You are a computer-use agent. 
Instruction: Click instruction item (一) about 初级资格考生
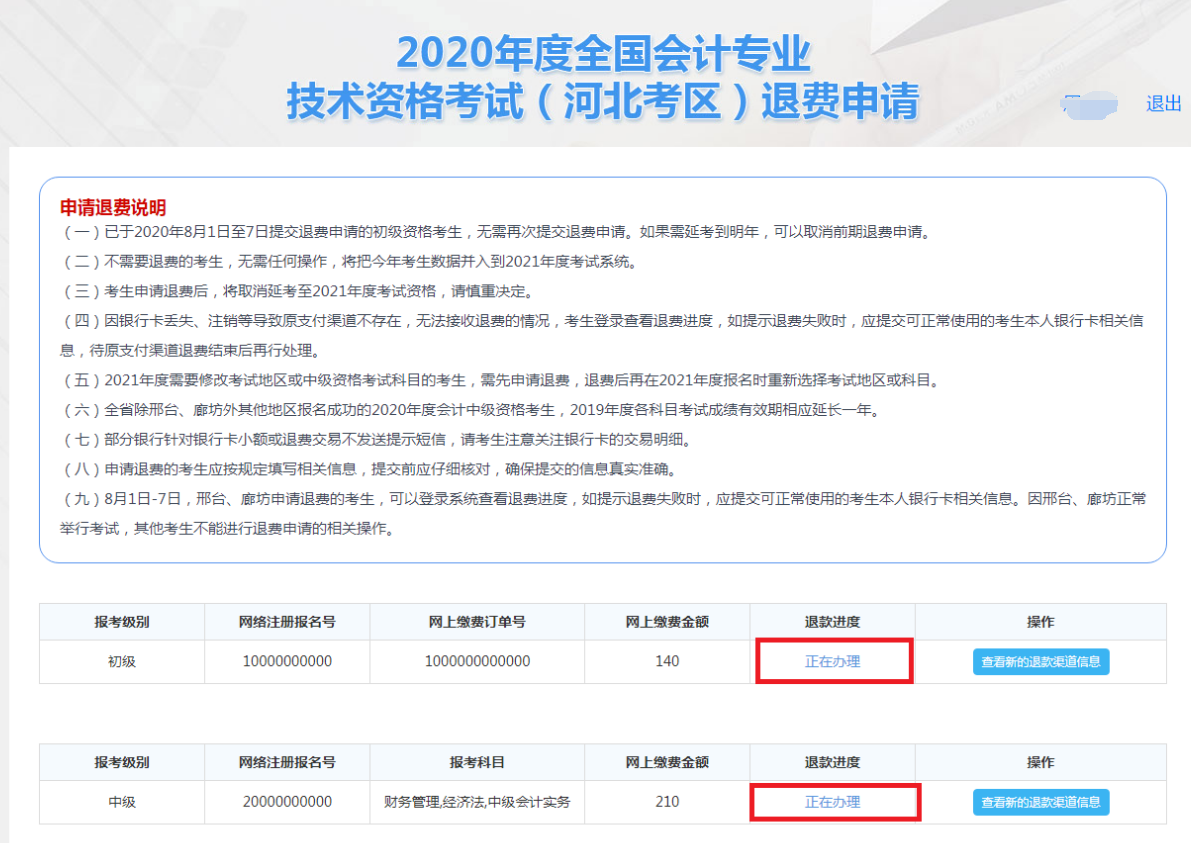click(497, 232)
